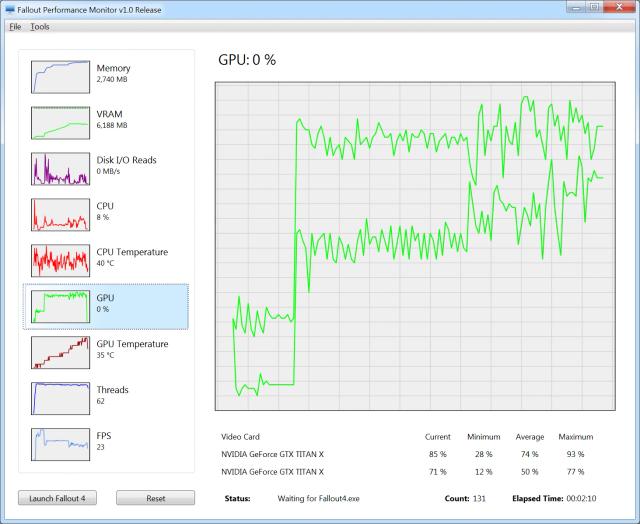Click the Reset button

(156, 498)
